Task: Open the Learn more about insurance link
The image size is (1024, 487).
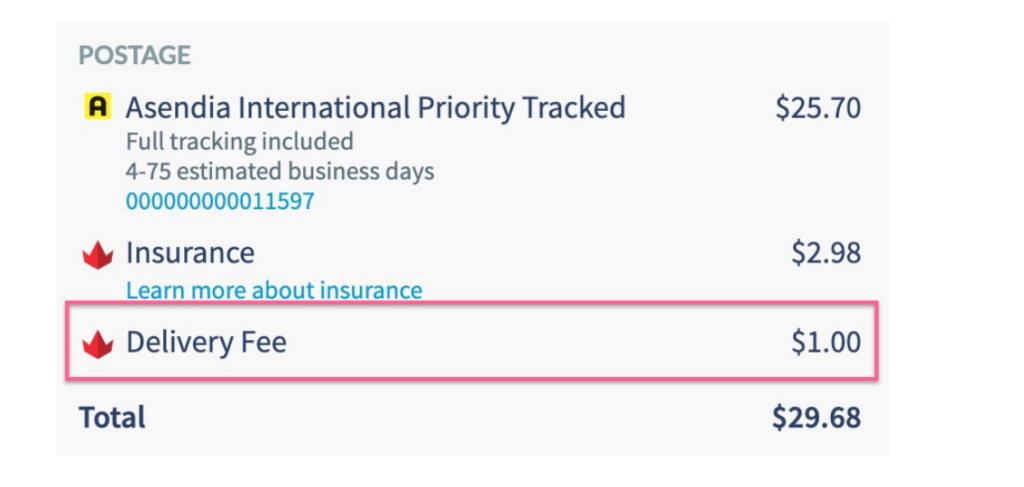Action: 274,290
